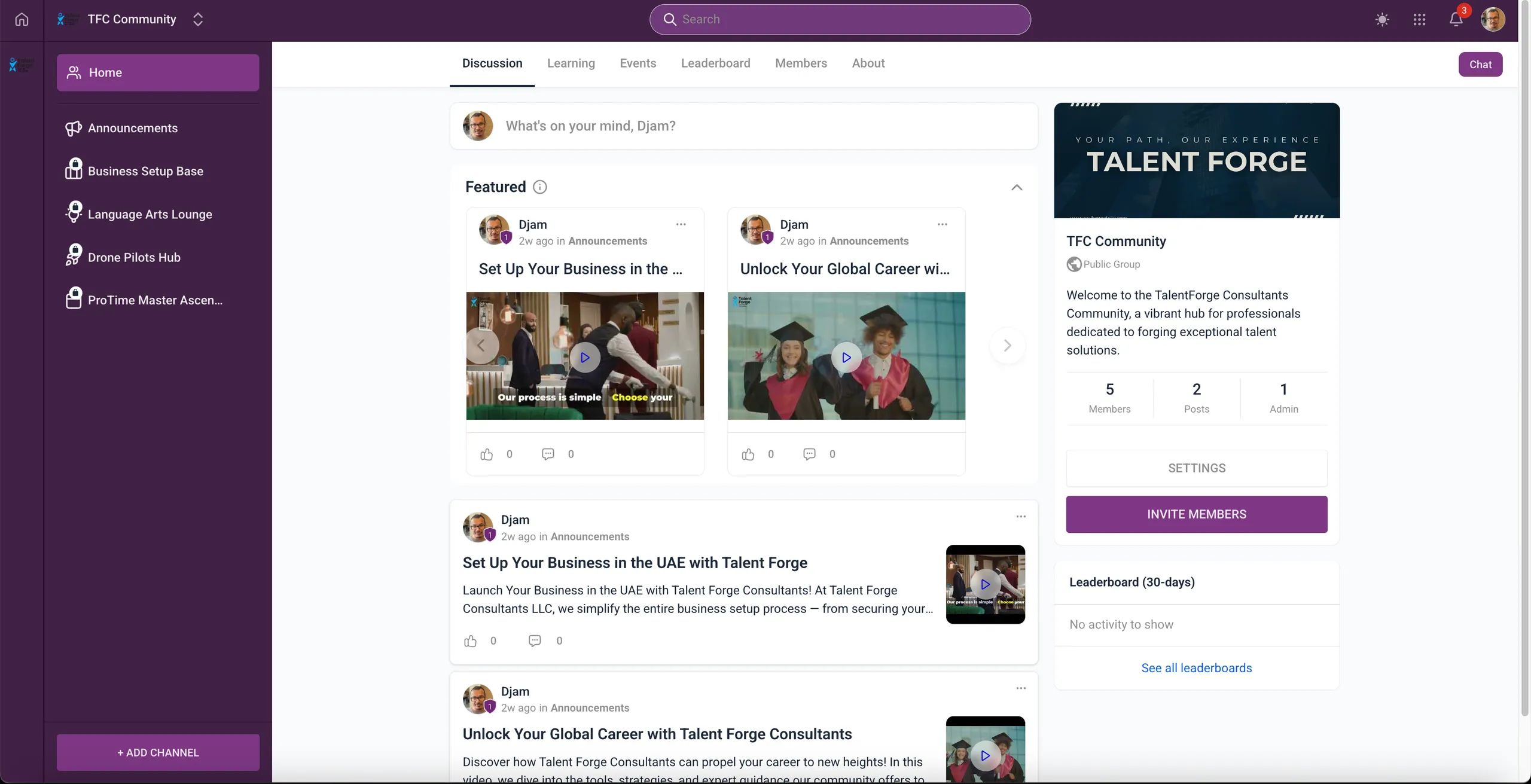The height and width of the screenshot is (784, 1531).
Task: Open the Set Up Your Business in the UAE post title
Action: pyautogui.click(x=635, y=563)
